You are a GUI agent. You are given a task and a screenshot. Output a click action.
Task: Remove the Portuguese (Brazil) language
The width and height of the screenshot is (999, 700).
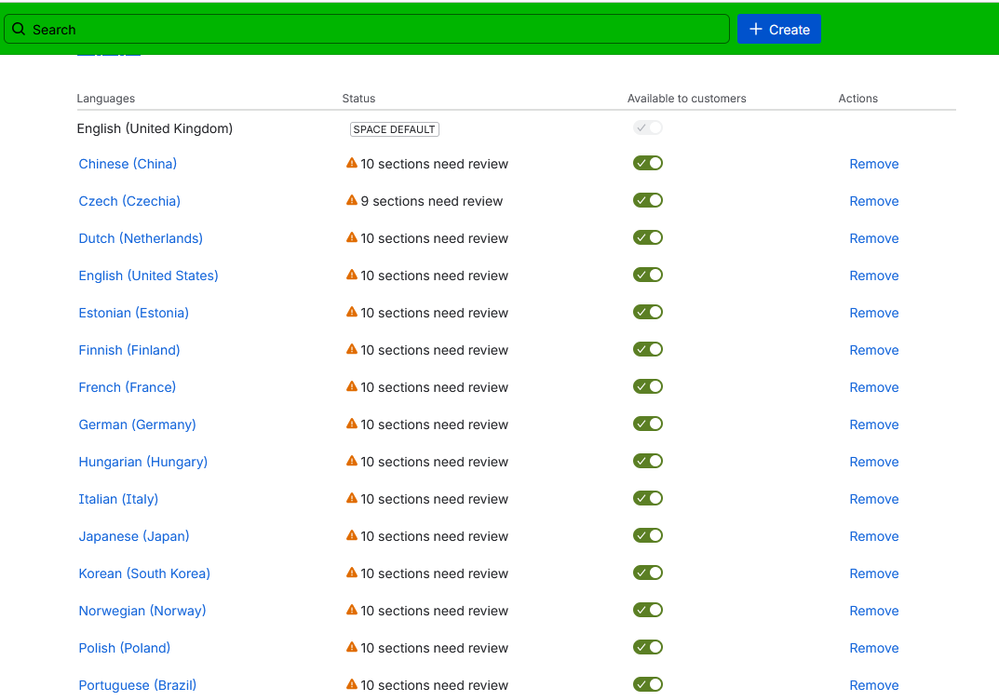click(x=874, y=686)
